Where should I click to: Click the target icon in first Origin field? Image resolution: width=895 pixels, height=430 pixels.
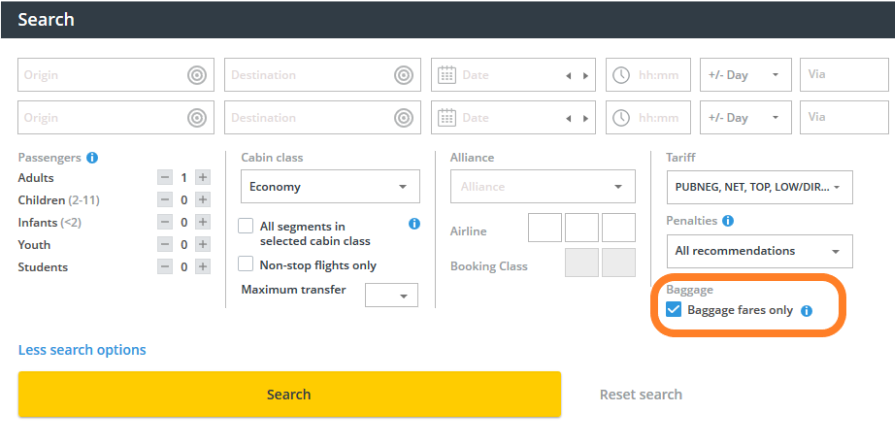click(x=196, y=75)
